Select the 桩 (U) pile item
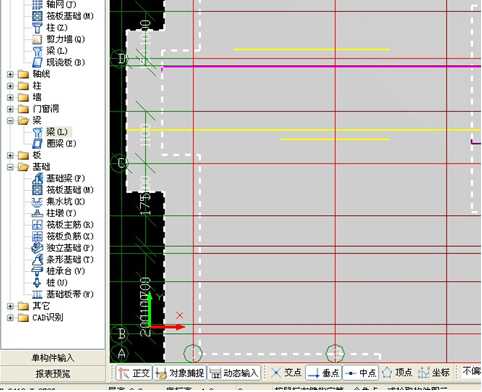This screenshot has height=392, width=482. tap(50, 283)
